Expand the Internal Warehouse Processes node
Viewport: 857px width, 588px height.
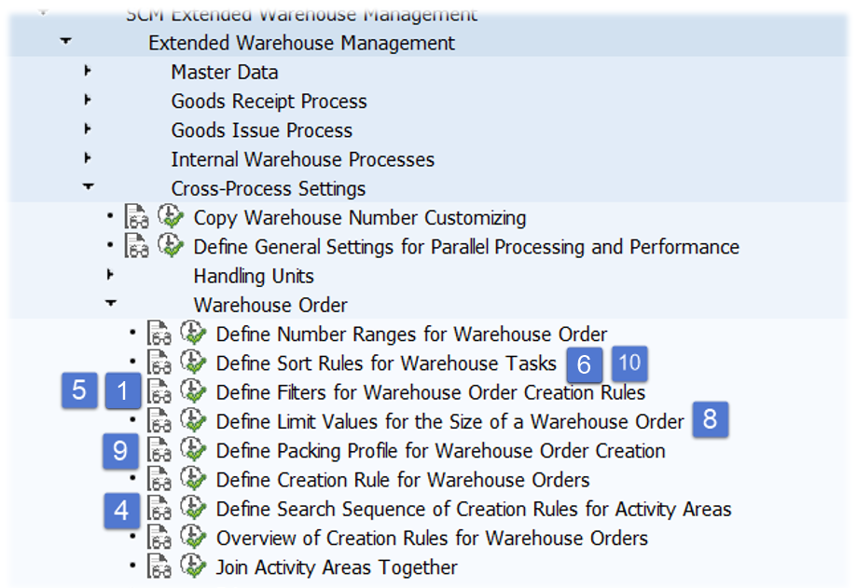87,158
